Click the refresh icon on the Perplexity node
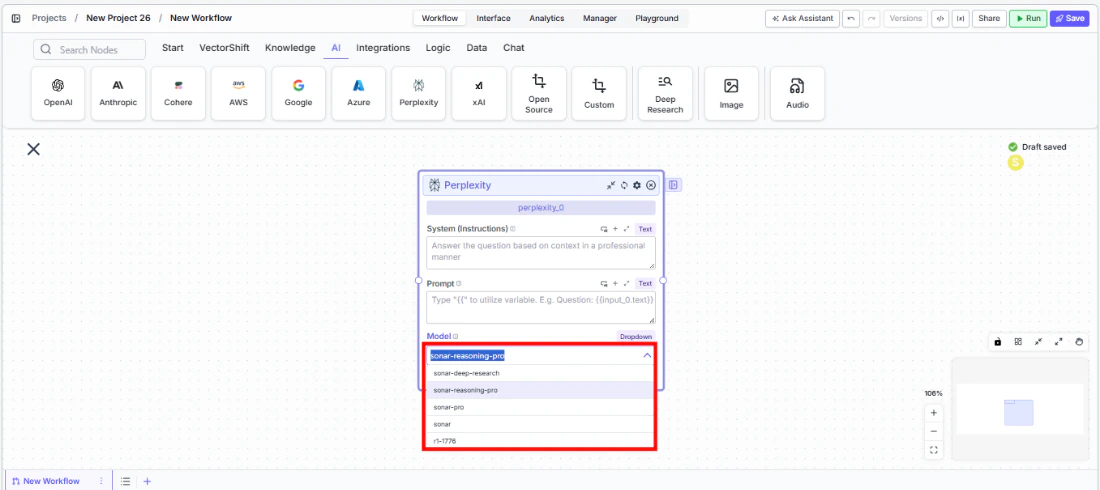Viewport: 1100px width, 490px height. [624, 185]
